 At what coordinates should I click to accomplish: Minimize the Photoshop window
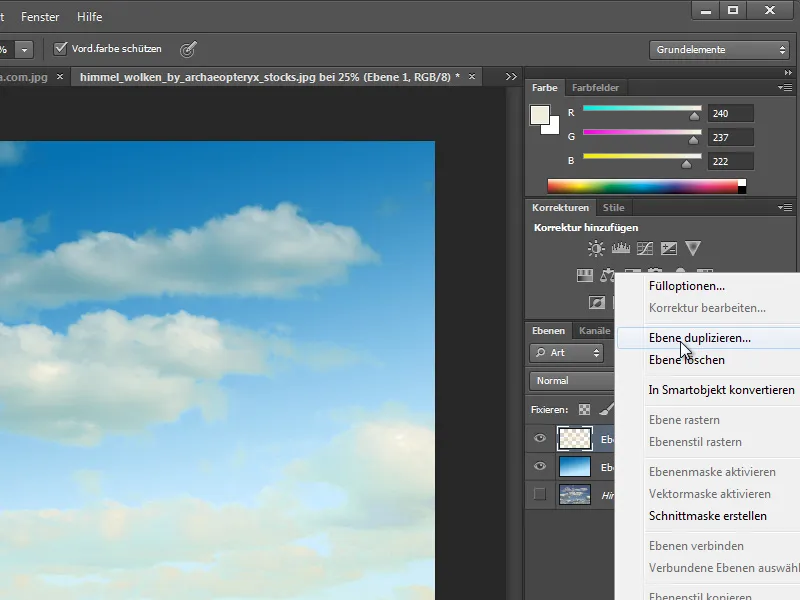click(x=706, y=10)
